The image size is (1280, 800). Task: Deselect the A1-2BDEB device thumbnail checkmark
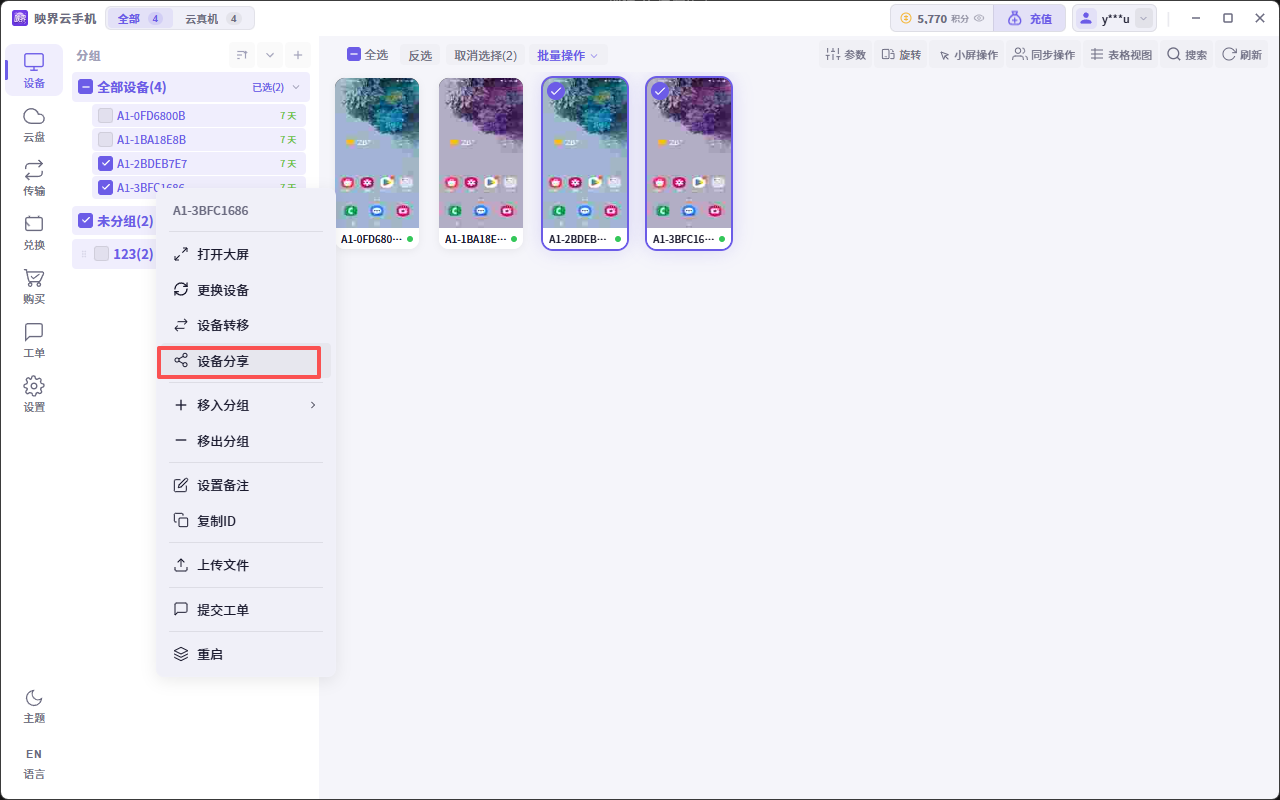click(556, 91)
